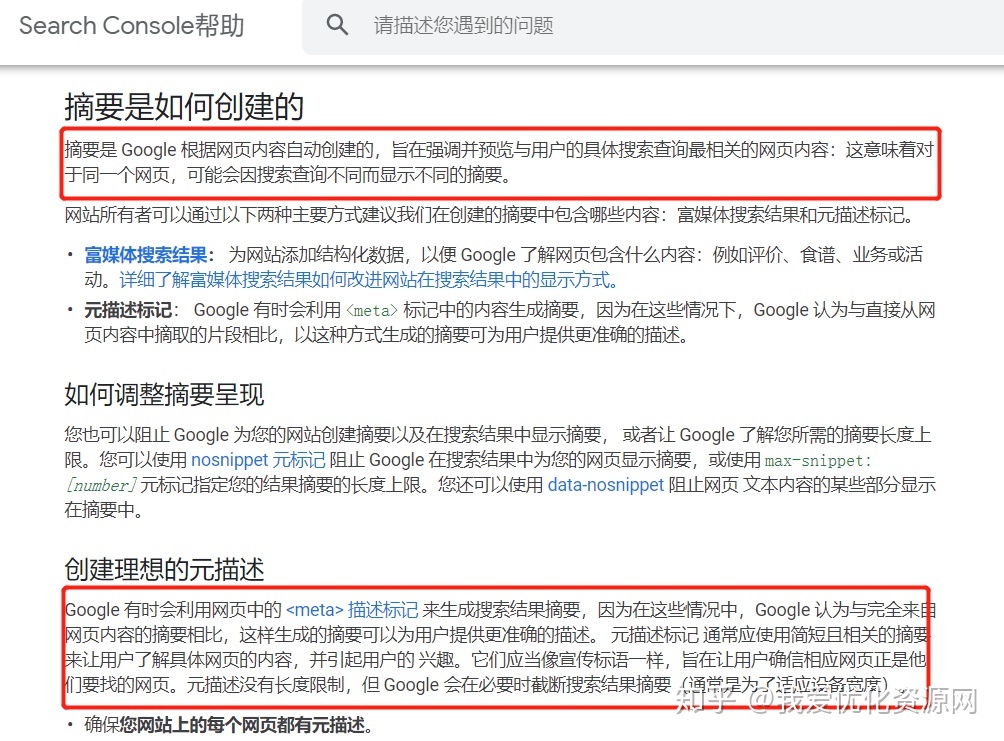Click the bold 元描述标记 bullet label
1004x741 pixels.
click(x=129, y=310)
